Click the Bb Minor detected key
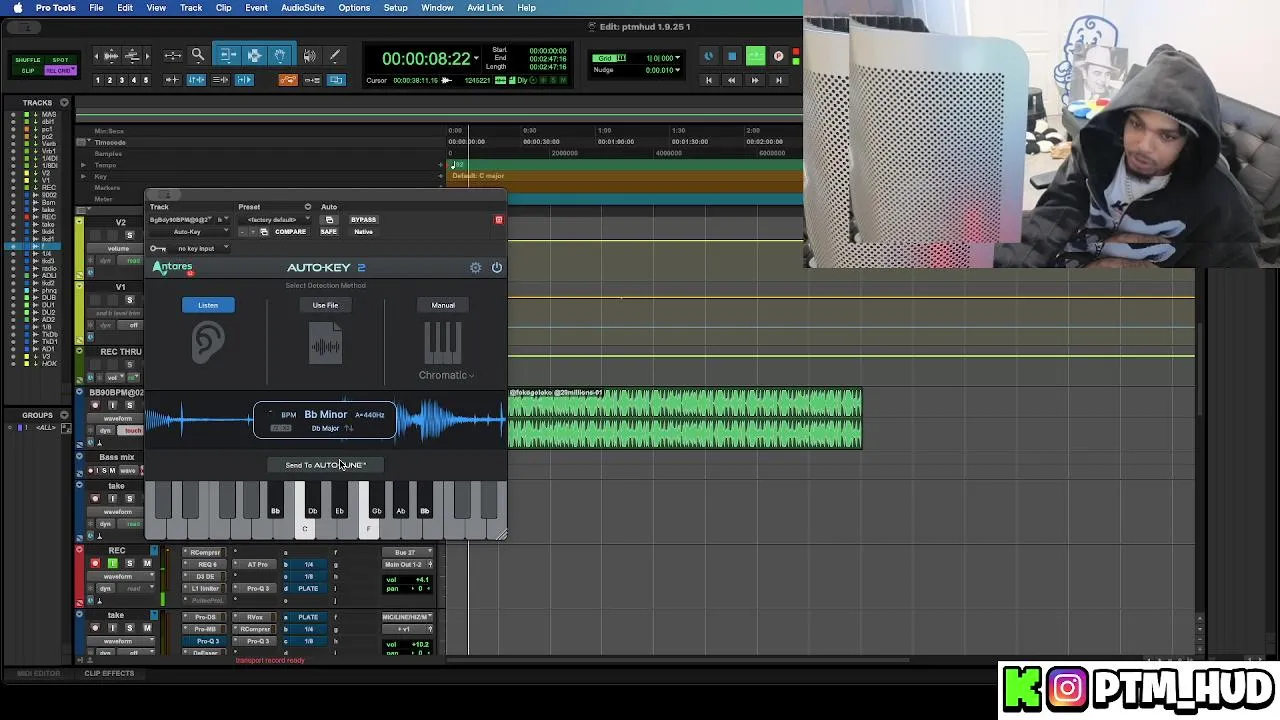The image size is (1280, 720). coord(325,414)
